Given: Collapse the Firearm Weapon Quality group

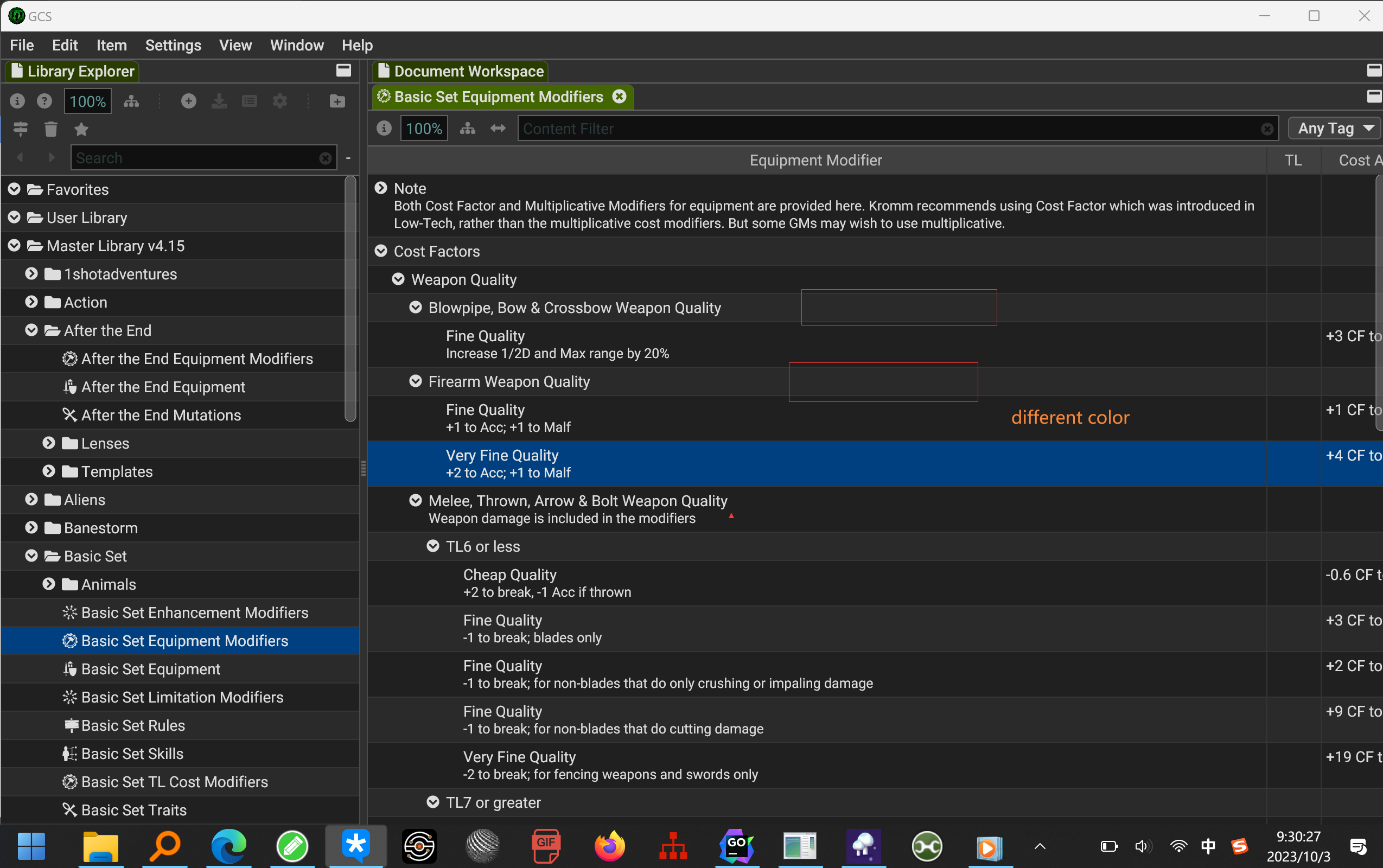Looking at the screenshot, I should coord(415,382).
